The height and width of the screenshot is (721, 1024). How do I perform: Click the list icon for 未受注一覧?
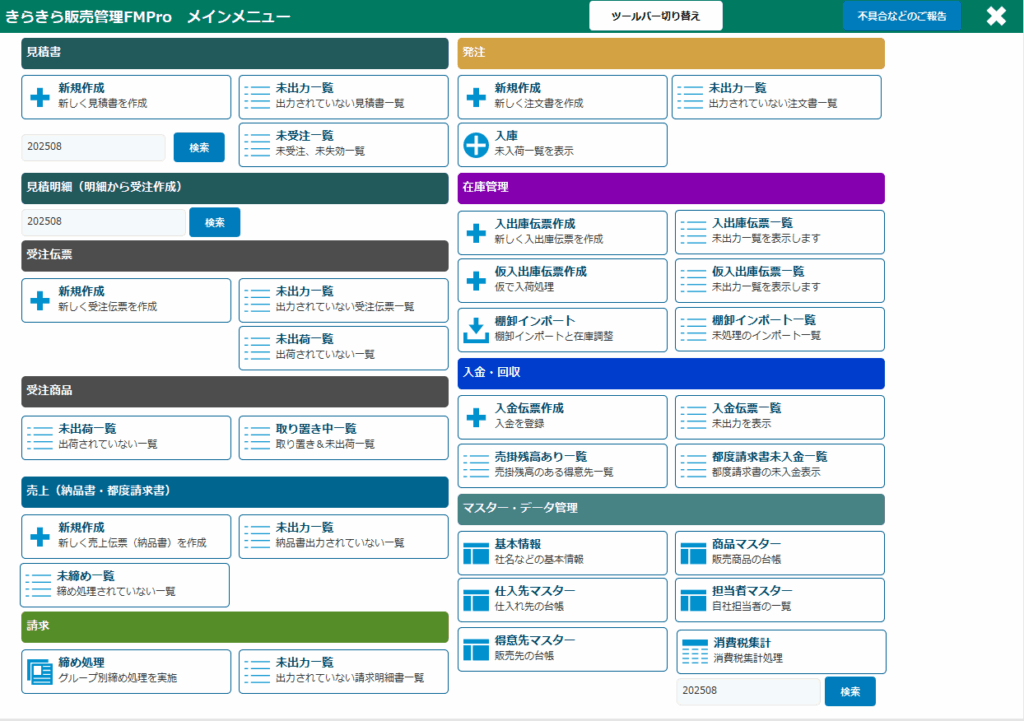[x=258, y=145]
